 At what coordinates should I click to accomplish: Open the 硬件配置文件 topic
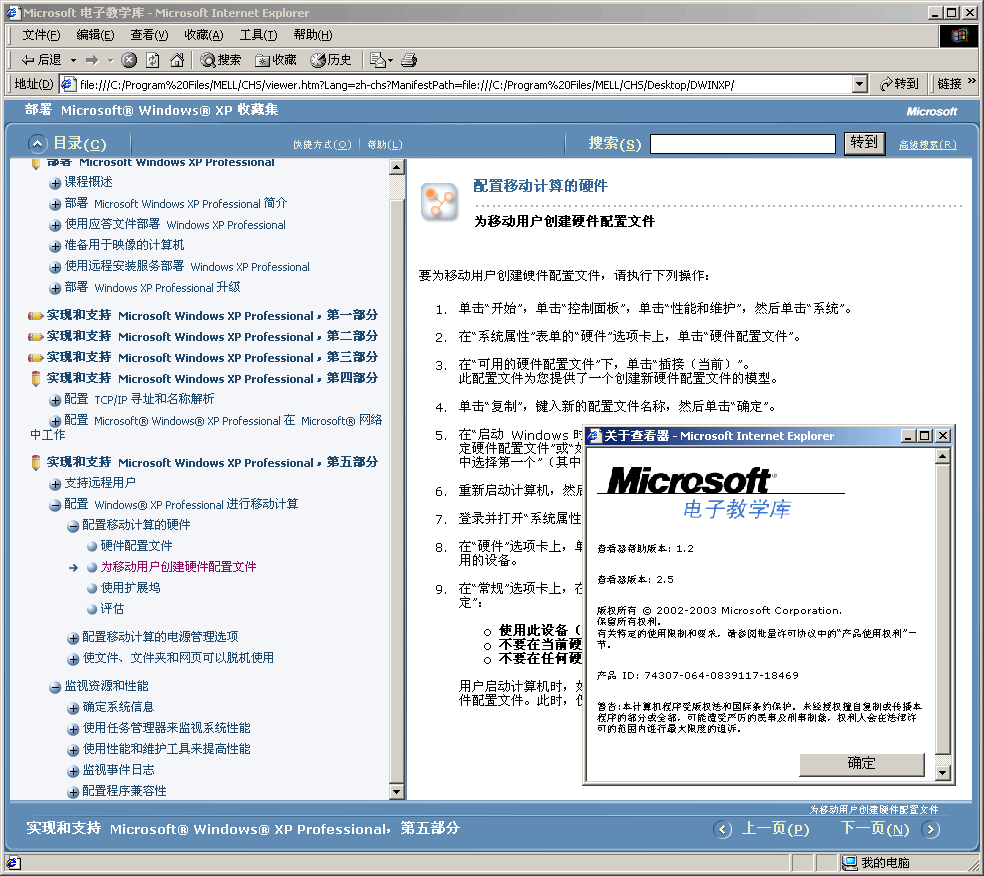(x=136, y=546)
